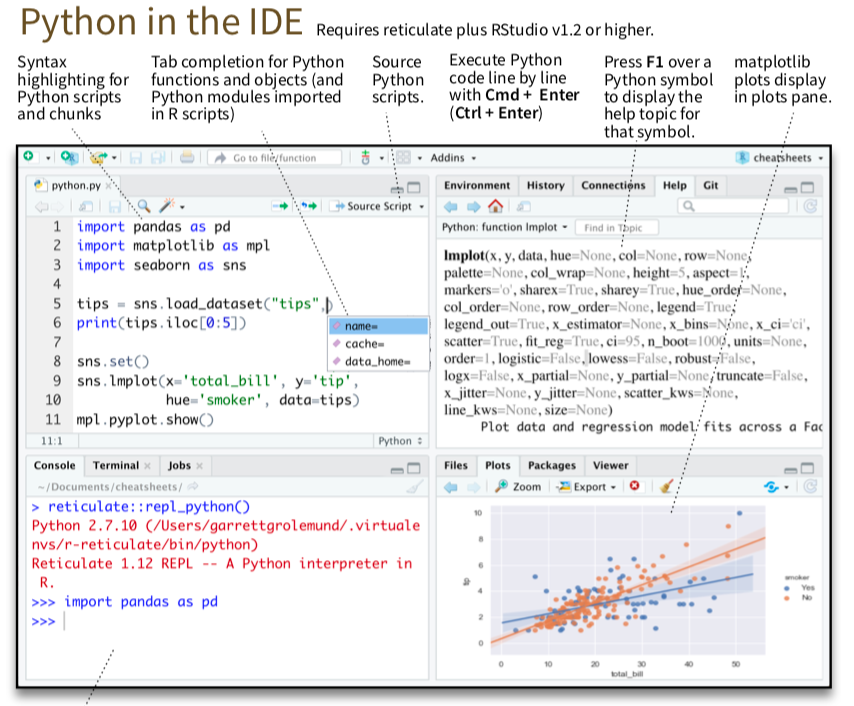This screenshot has width=854, height=706.
Task: Switch to the Git tab
Action: coord(710,186)
